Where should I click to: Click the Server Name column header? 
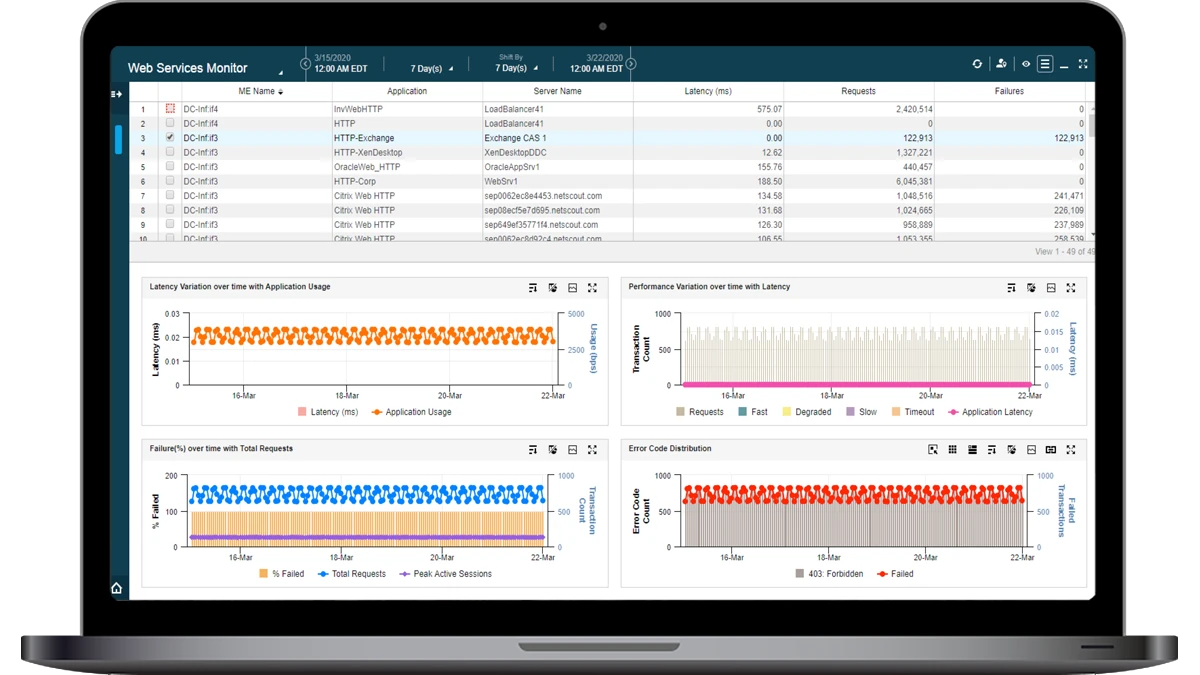[557, 91]
